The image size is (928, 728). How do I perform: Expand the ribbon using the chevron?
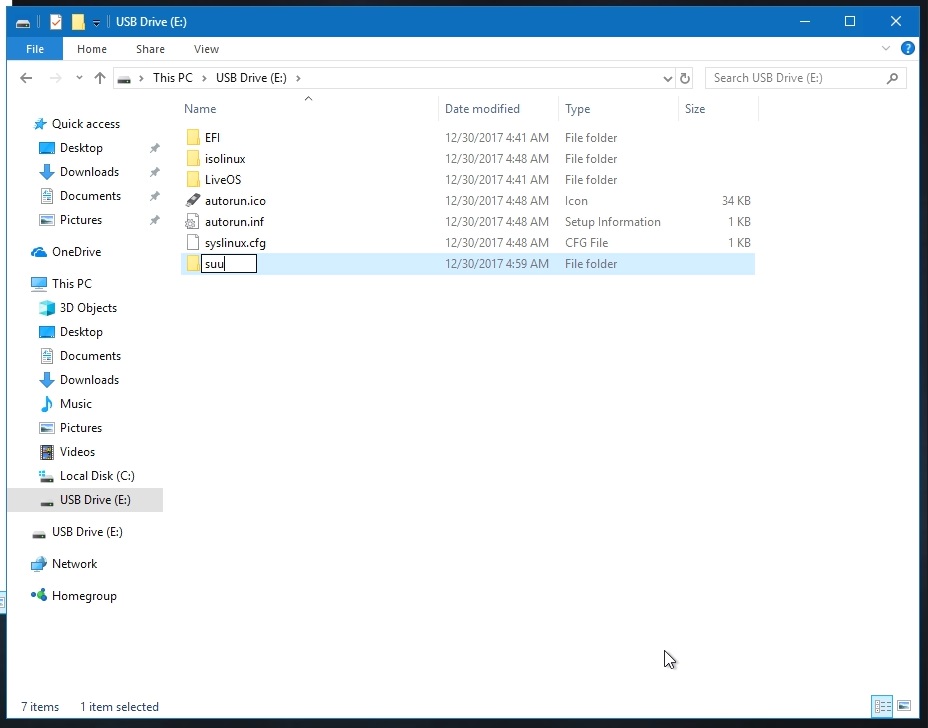[x=886, y=48]
